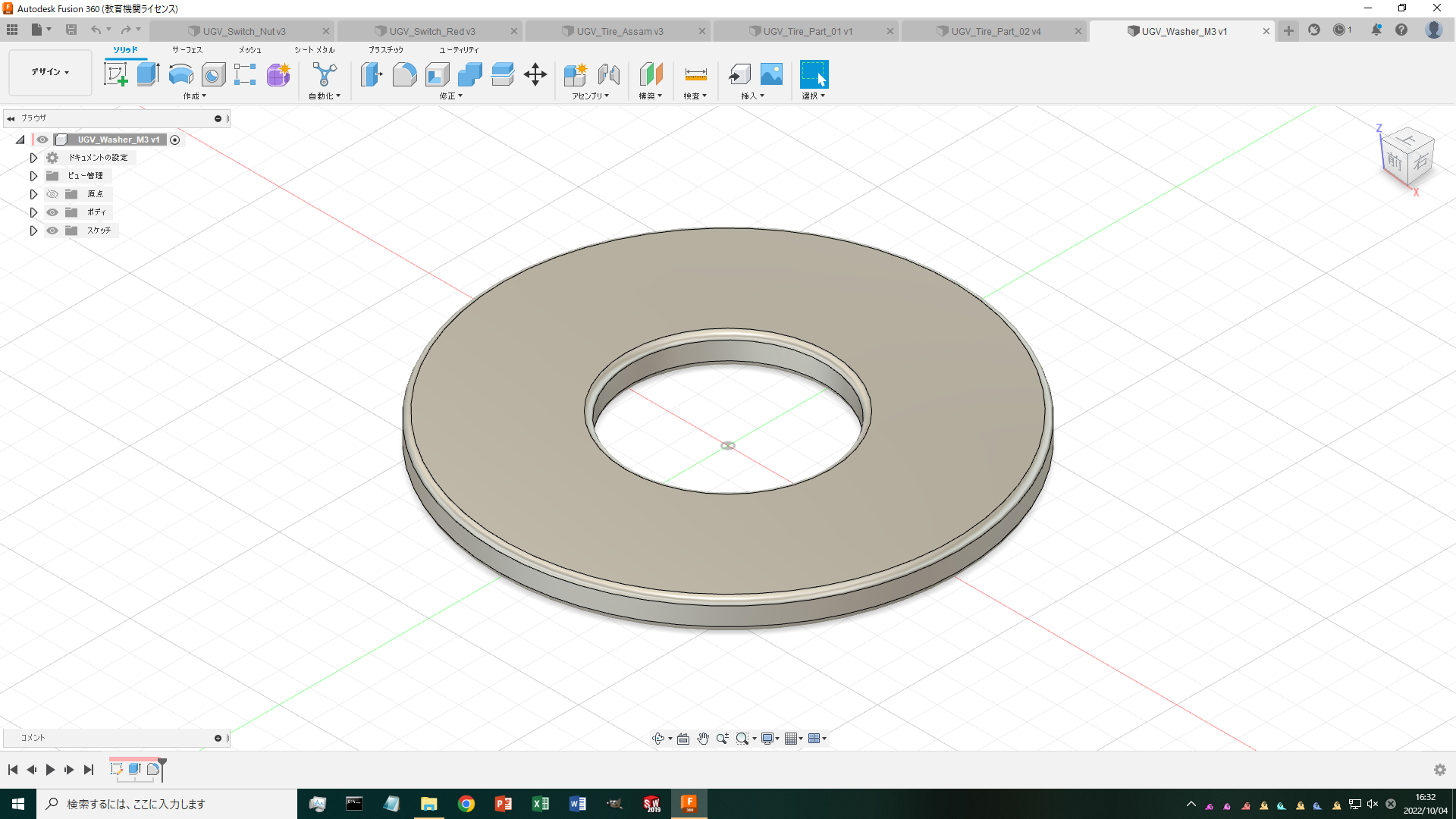Switch to the ユーティリティ tab
The height and width of the screenshot is (819, 1456).
[459, 50]
